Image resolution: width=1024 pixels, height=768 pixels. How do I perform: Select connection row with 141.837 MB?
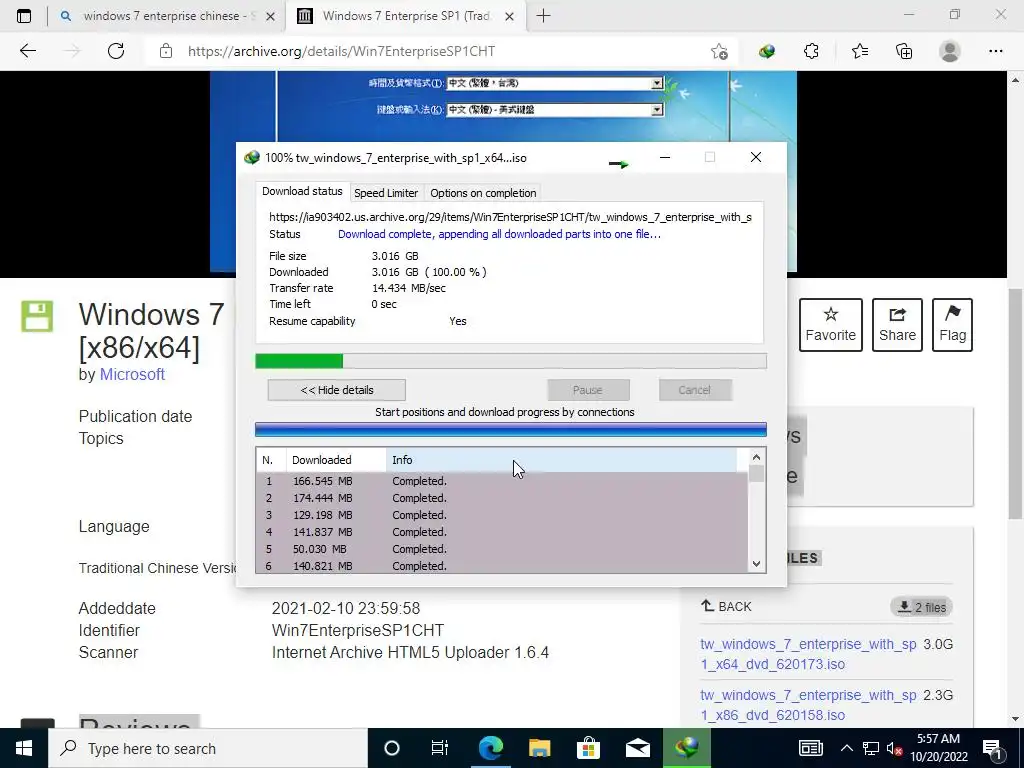(502, 532)
